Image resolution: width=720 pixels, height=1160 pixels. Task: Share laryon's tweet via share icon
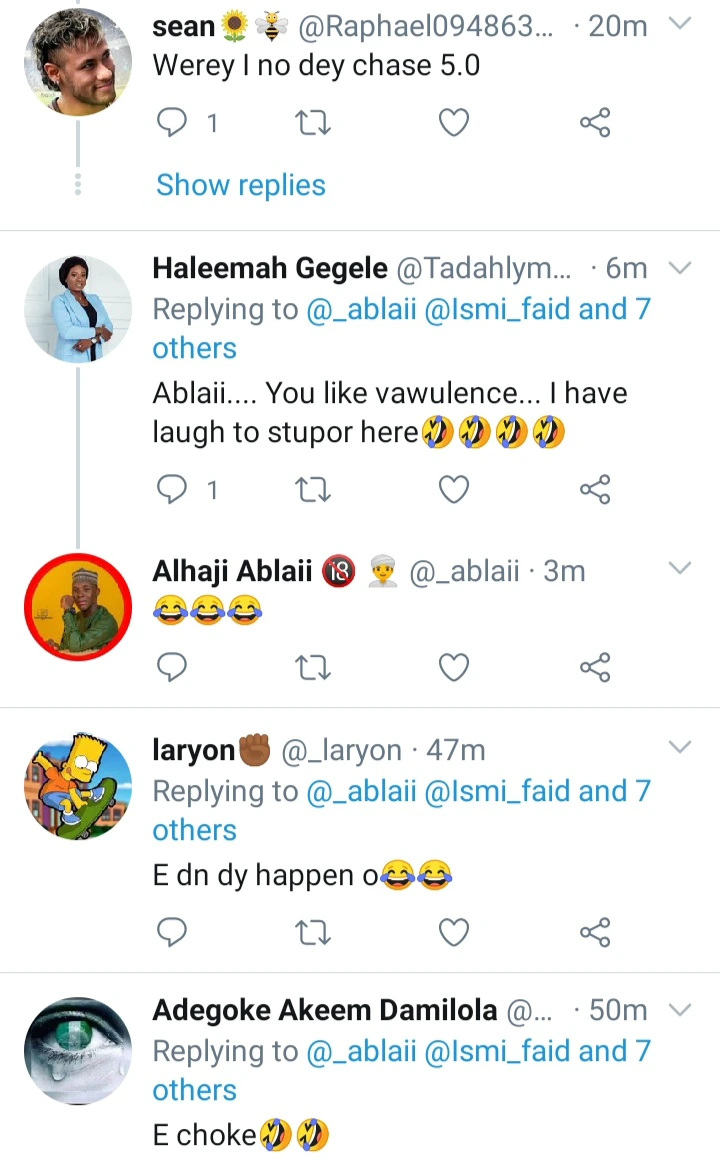click(x=595, y=933)
